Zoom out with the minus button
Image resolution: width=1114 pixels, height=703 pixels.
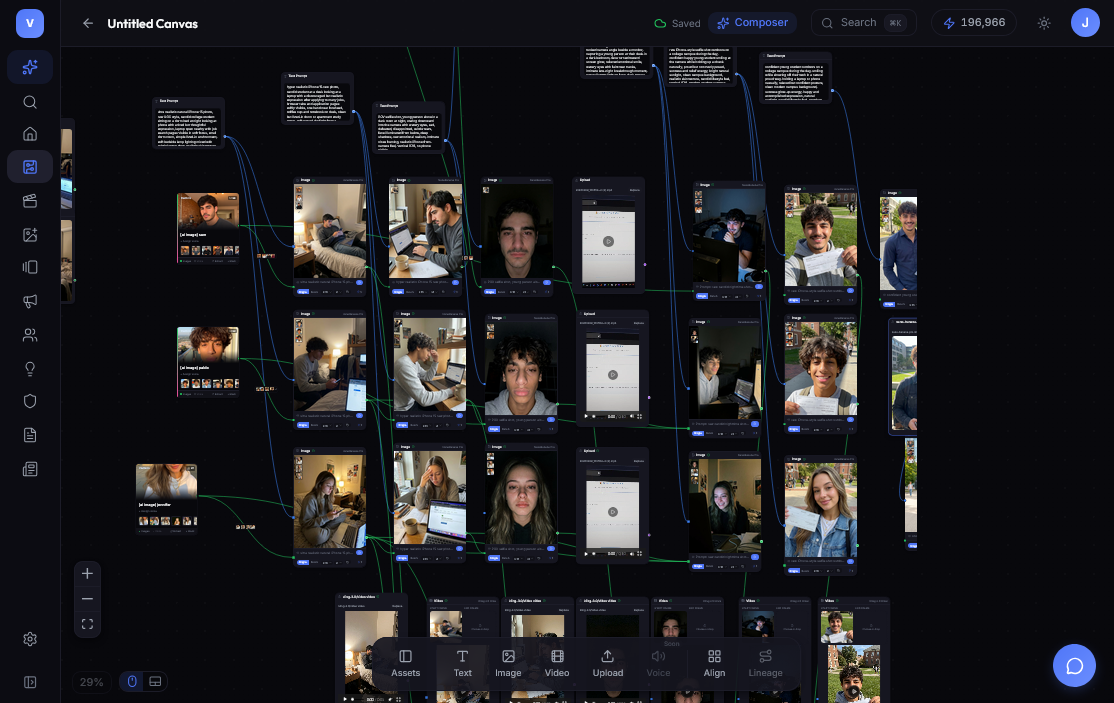(87, 599)
